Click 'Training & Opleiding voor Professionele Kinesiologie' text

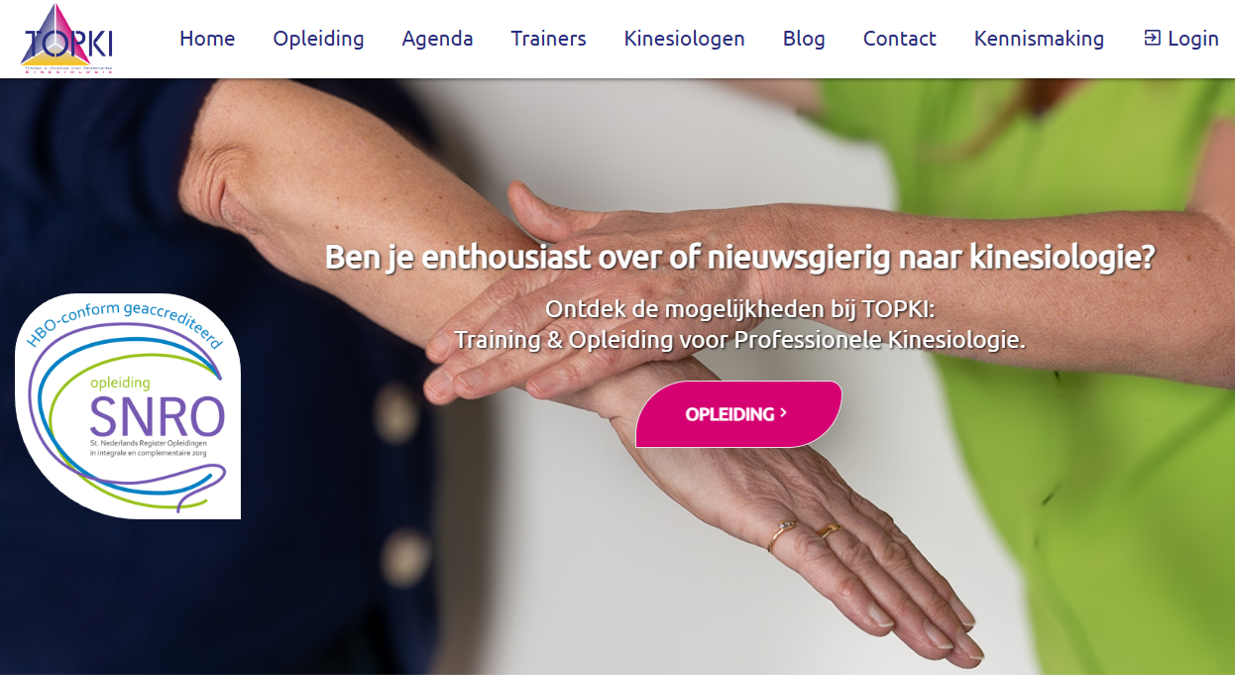[740, 339]
